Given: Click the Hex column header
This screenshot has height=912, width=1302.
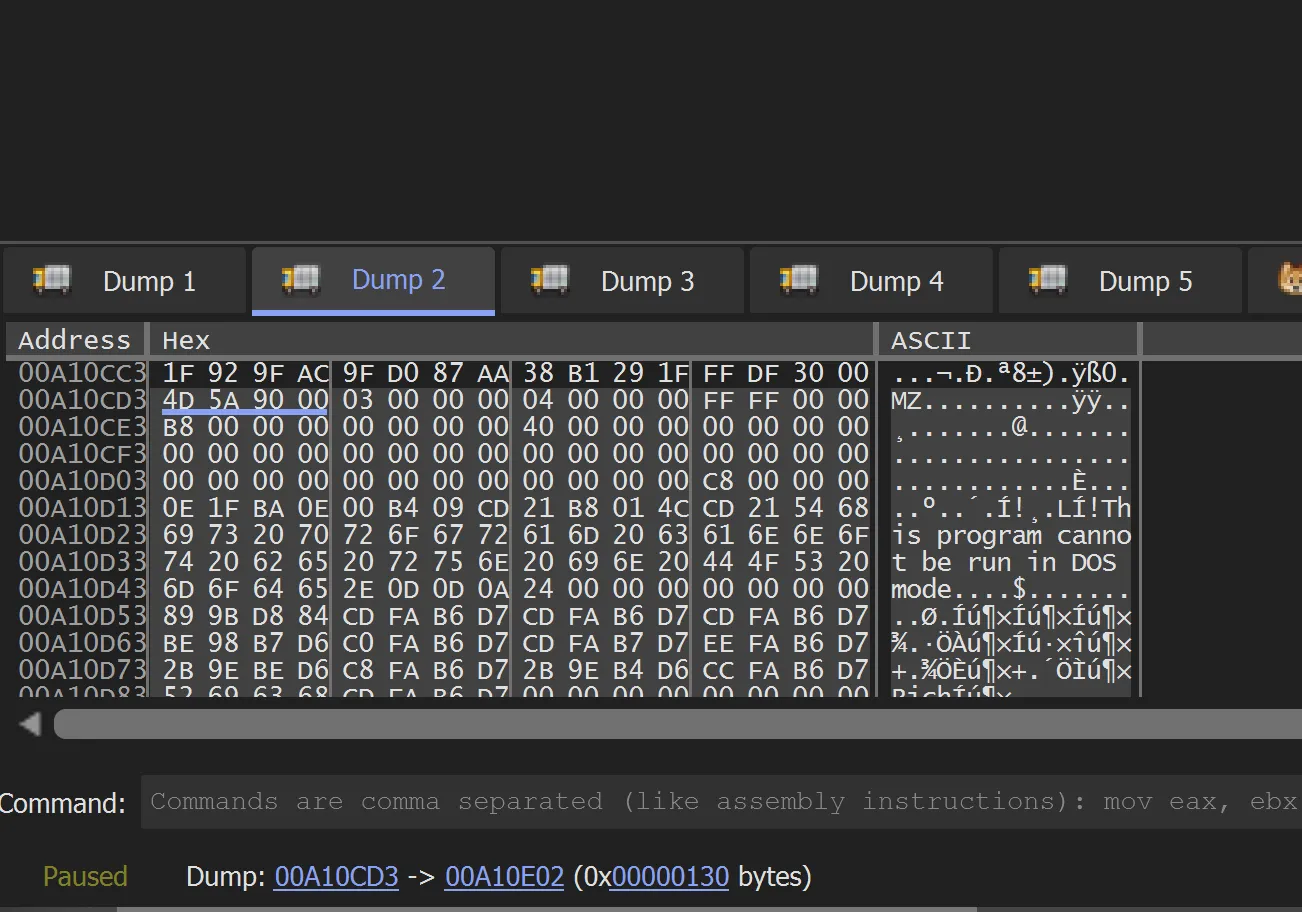Looking at the screenshot, I should coord(512,340).
